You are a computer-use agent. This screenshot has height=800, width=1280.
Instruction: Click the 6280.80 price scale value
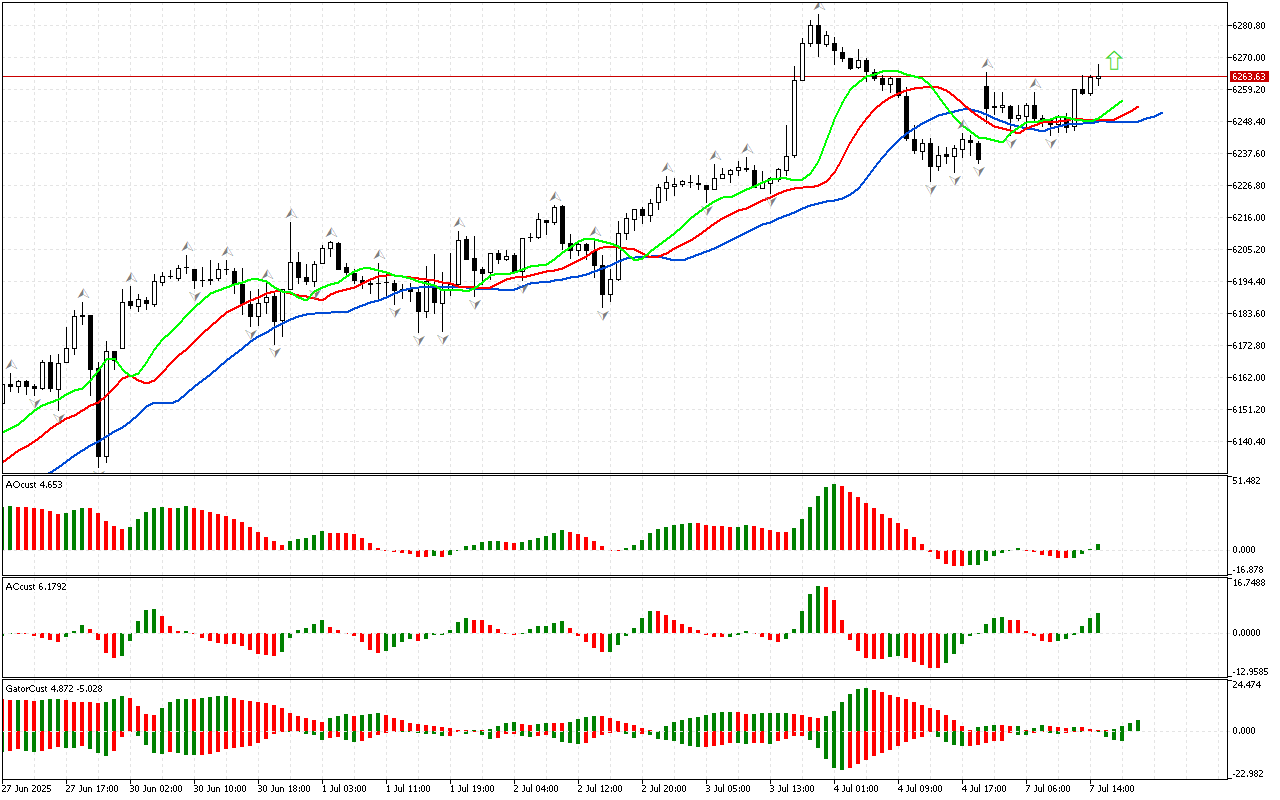tap(1247, 25)
